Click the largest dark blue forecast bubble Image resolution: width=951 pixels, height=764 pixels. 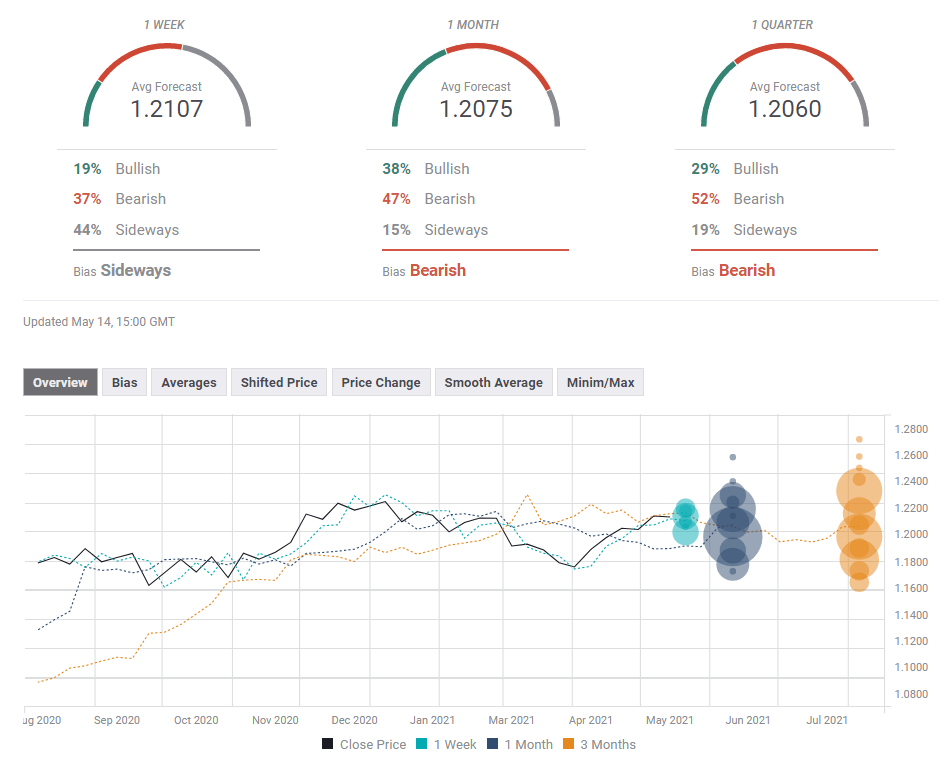733,537
